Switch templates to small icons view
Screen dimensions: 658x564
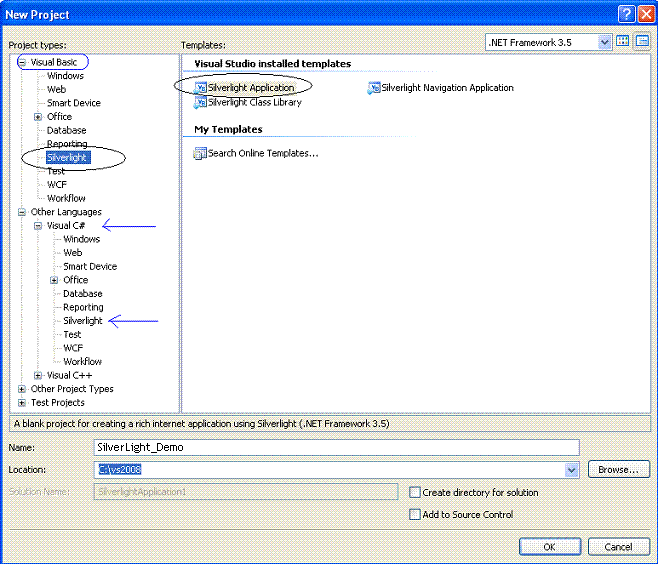642,41
